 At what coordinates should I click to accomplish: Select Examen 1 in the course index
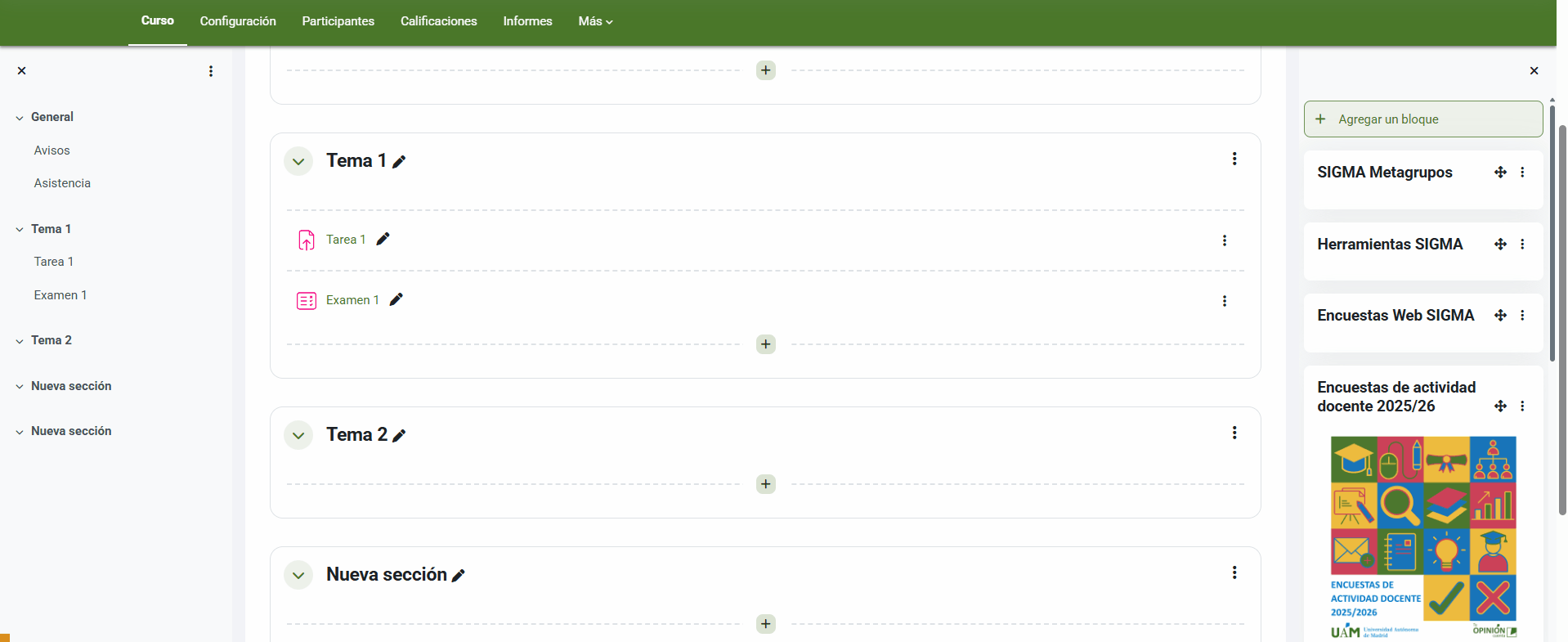60,295
